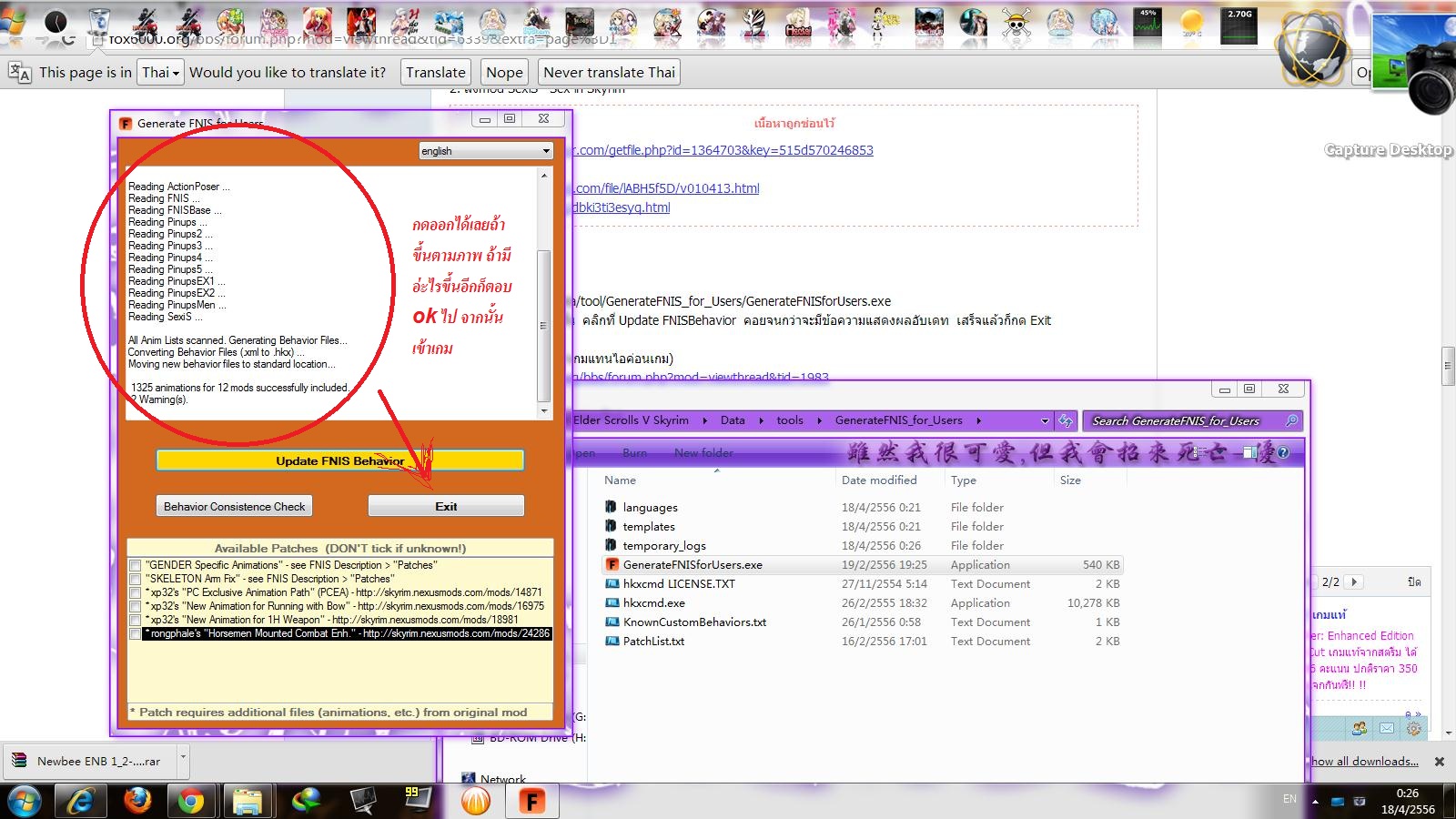Image resolution: width=1456 pixels, height=819 pixels.
Task: Click the hkxcmd LICENSE.TXT file icon
Action: pos(612,583)
